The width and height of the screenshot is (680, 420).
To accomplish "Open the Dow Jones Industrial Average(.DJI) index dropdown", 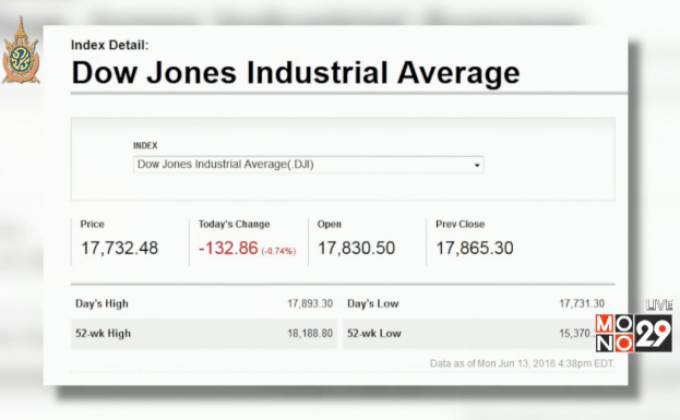I will point(308,164).
